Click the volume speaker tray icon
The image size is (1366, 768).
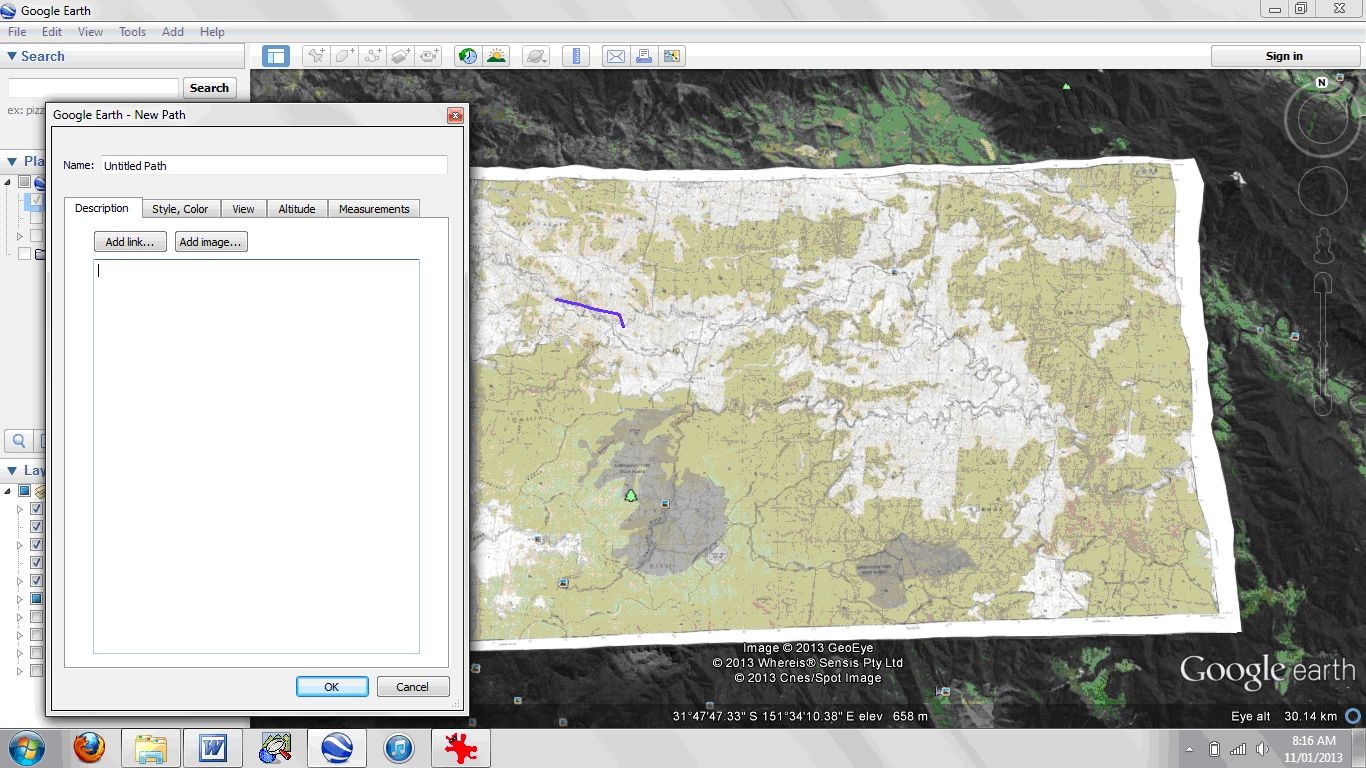pos(1262,749)
